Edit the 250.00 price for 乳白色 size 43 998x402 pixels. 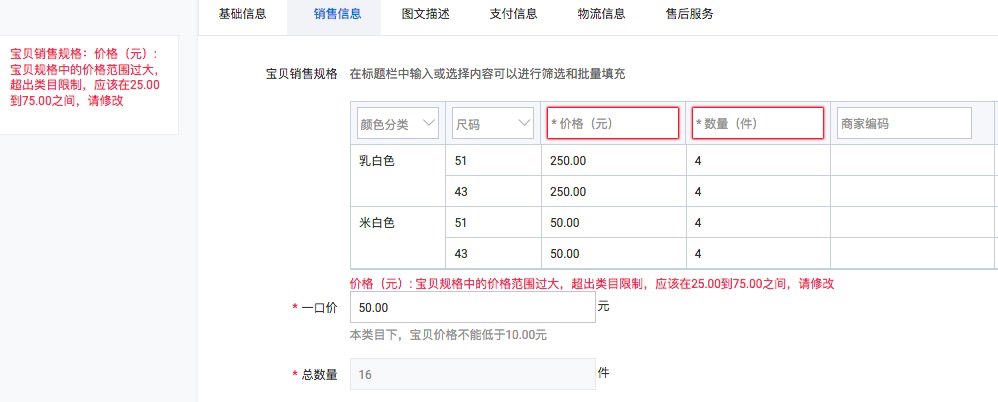tap(613, 192)
